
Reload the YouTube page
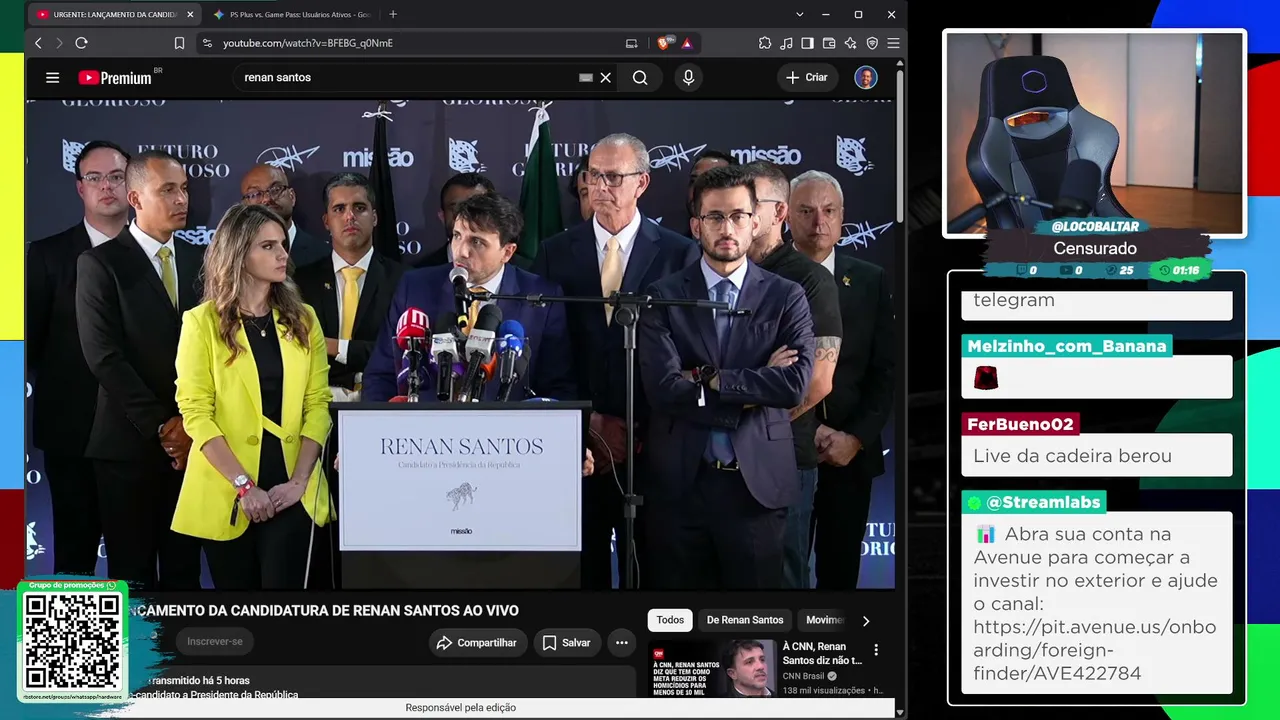click(x=82, y=43)
